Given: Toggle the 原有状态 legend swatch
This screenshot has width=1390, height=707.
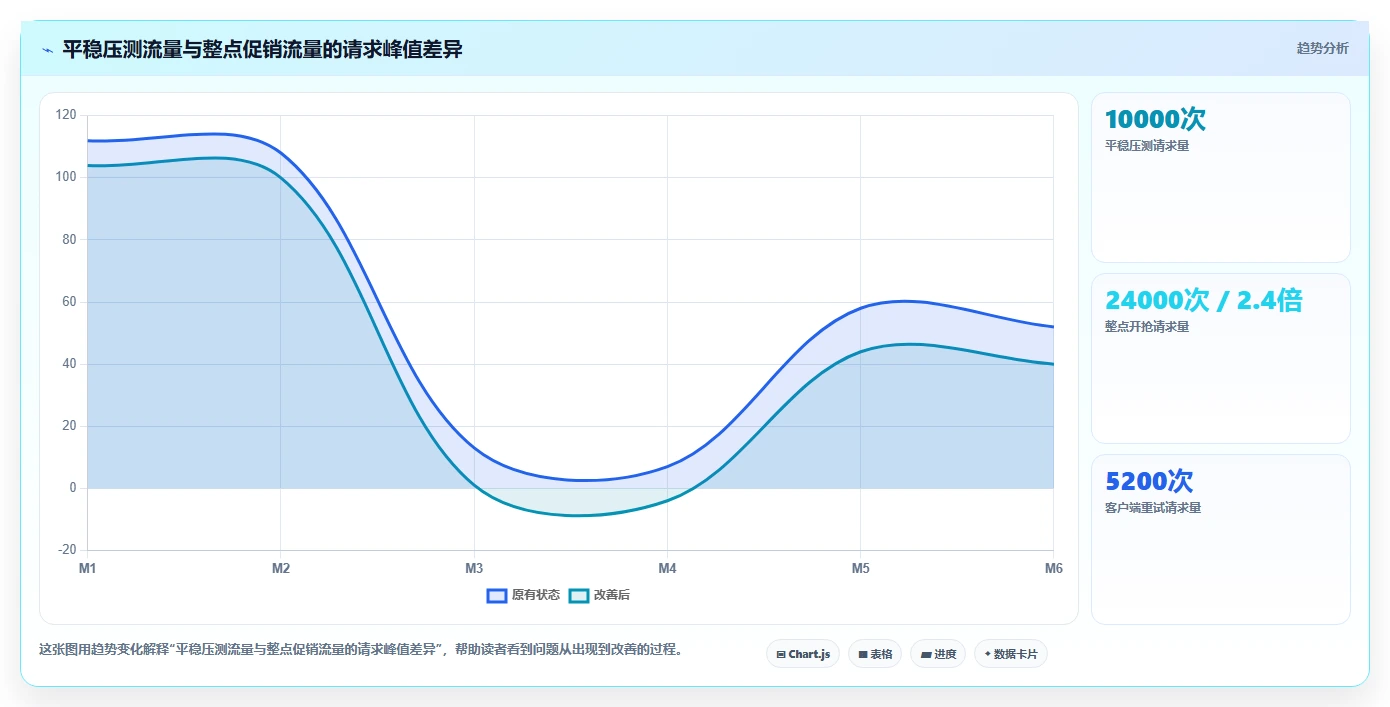Looking at the screenshot, I should [x=497, y=595].
